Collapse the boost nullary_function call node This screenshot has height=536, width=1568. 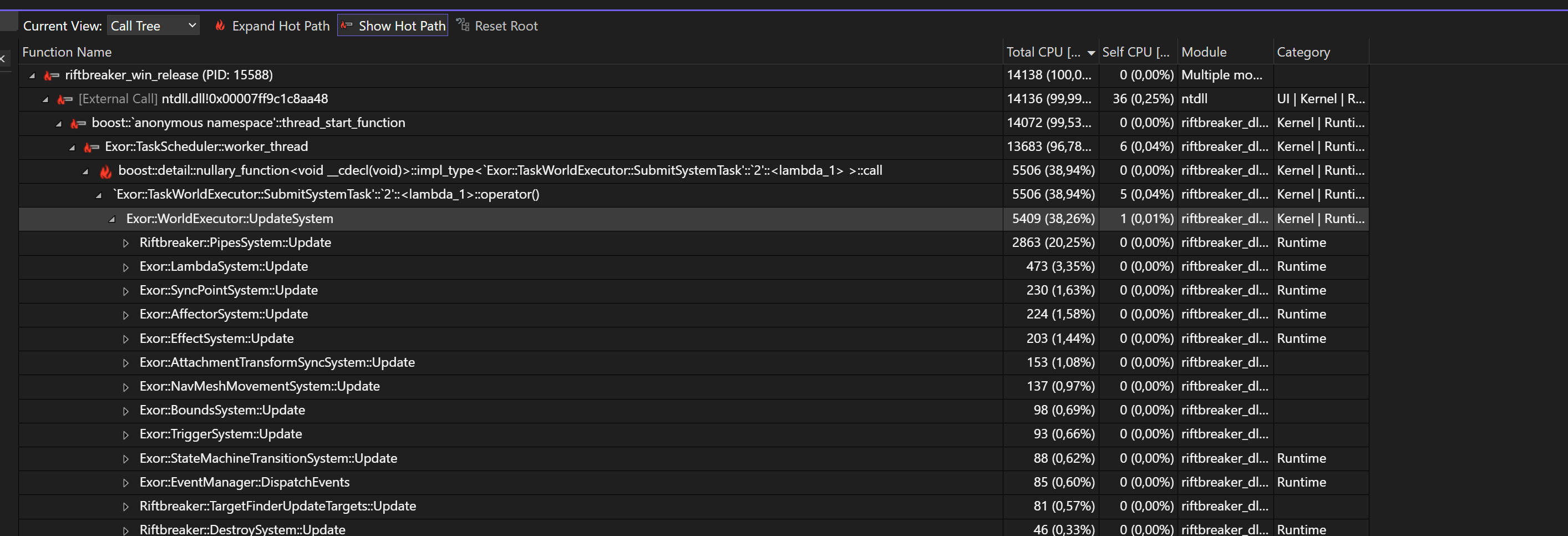(85, 172)
